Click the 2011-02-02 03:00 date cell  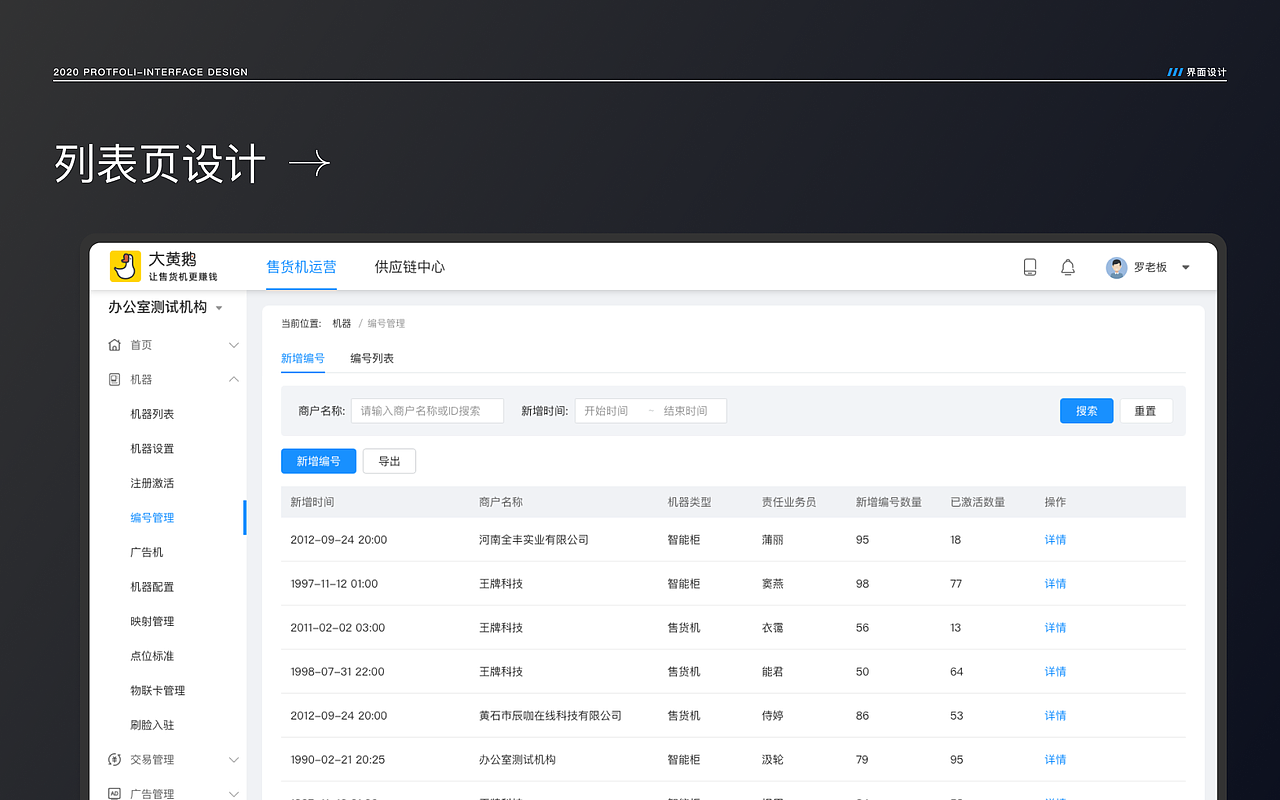coord(338,628)
